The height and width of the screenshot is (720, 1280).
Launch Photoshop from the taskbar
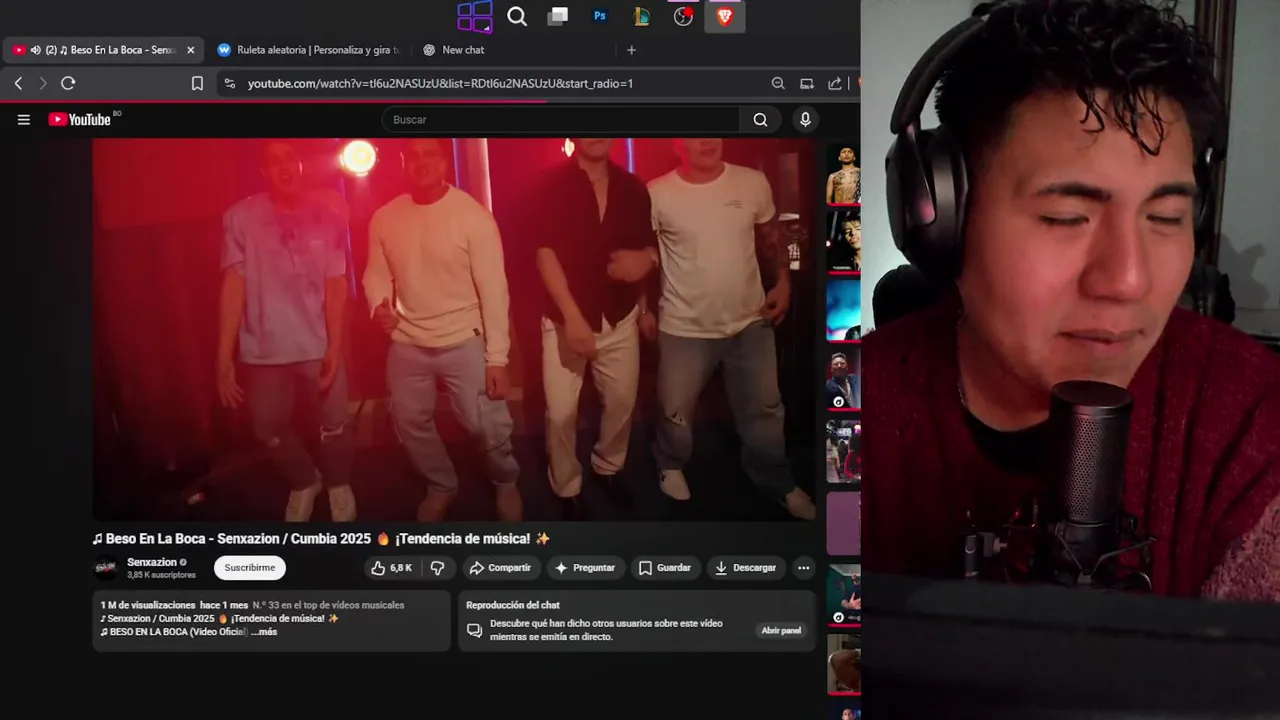click(x=600, y=16)
